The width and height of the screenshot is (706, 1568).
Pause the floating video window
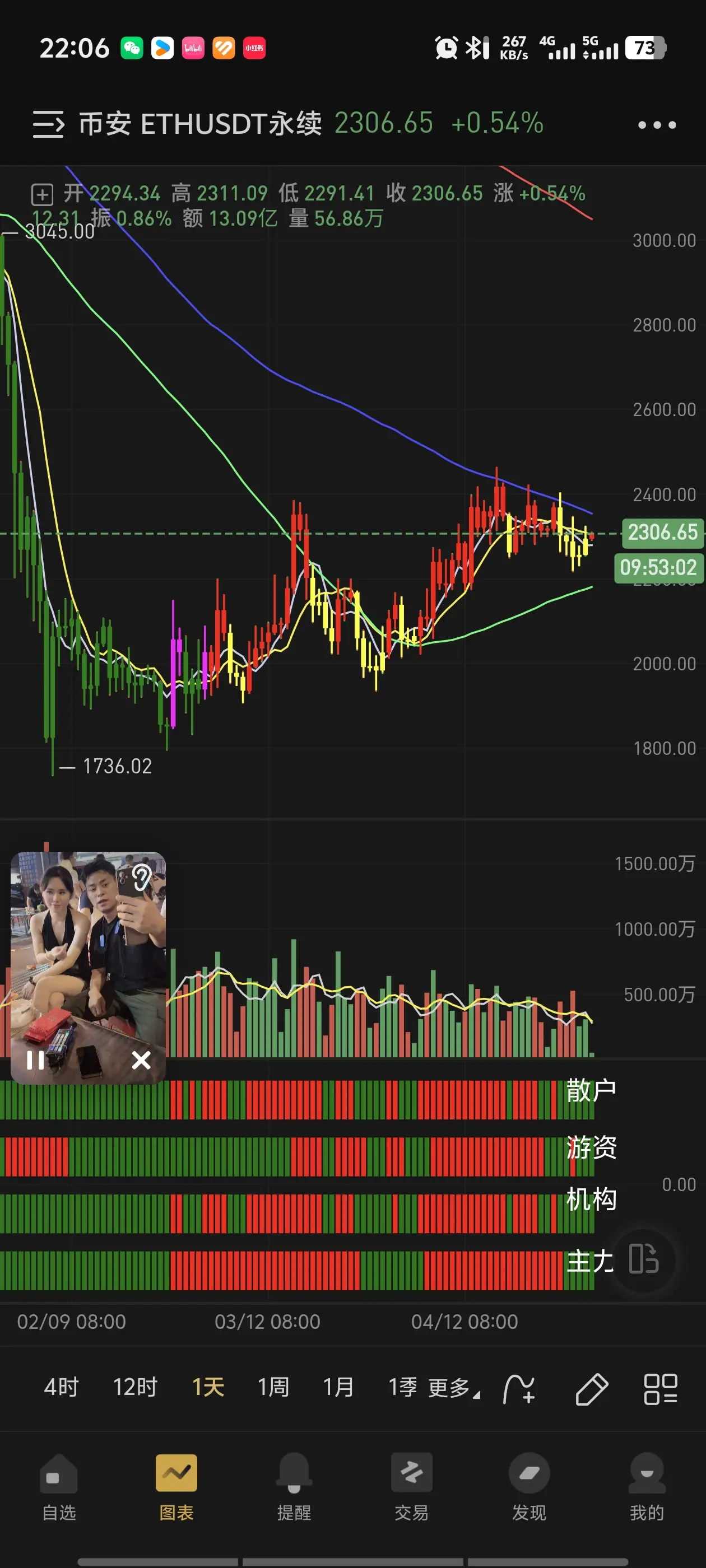coord(35,1060)
